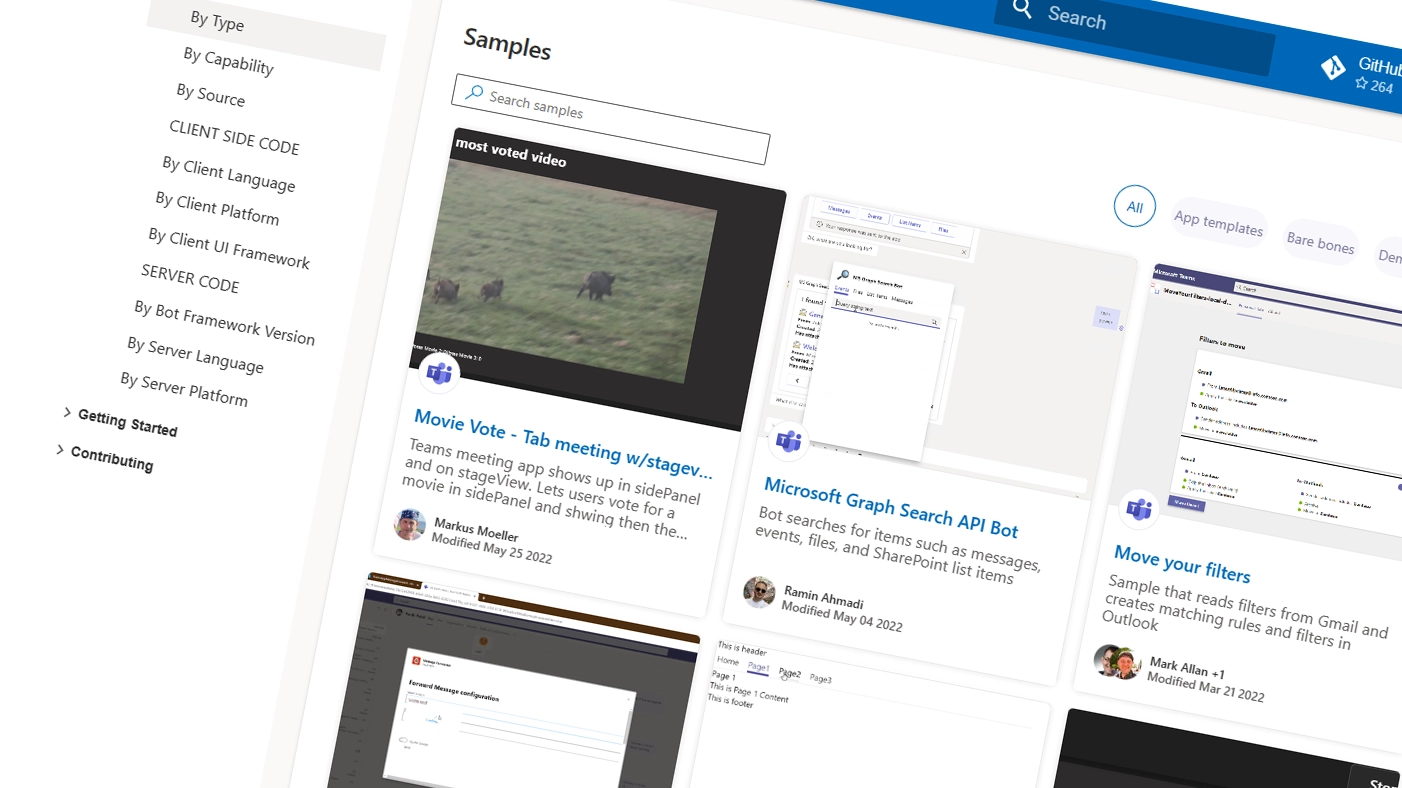Click the search icon inside the Search samples box
This screenshot has width=1402, height=788.
click(x=473, y=92)
